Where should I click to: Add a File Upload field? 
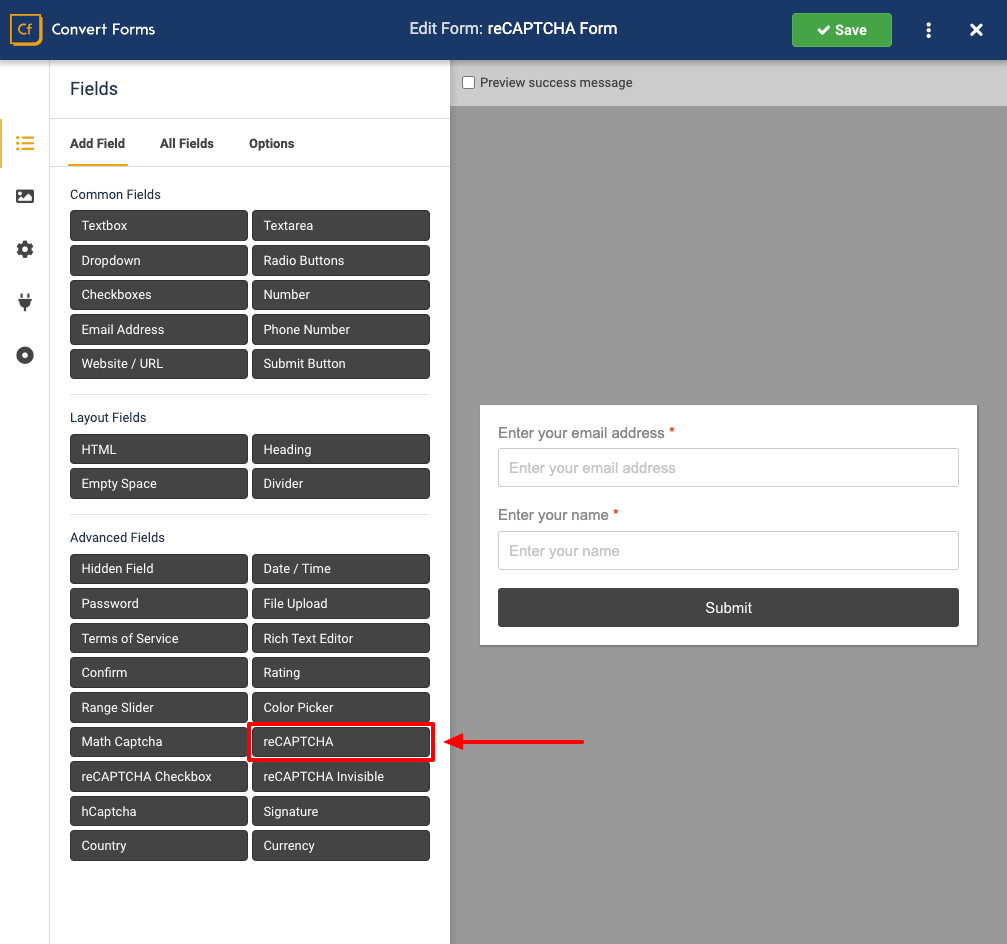[341, 604]
